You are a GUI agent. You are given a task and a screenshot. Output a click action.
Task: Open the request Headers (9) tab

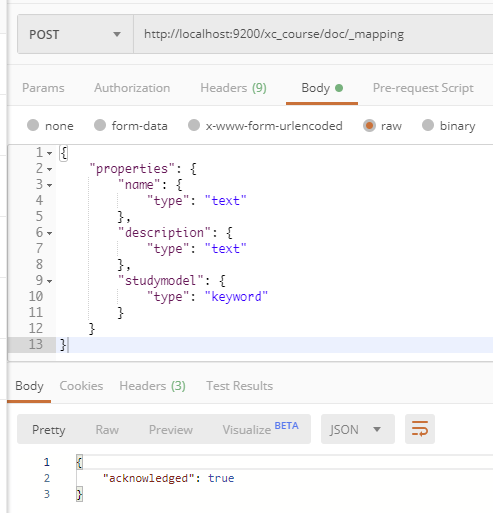click(x=233, y=88)
